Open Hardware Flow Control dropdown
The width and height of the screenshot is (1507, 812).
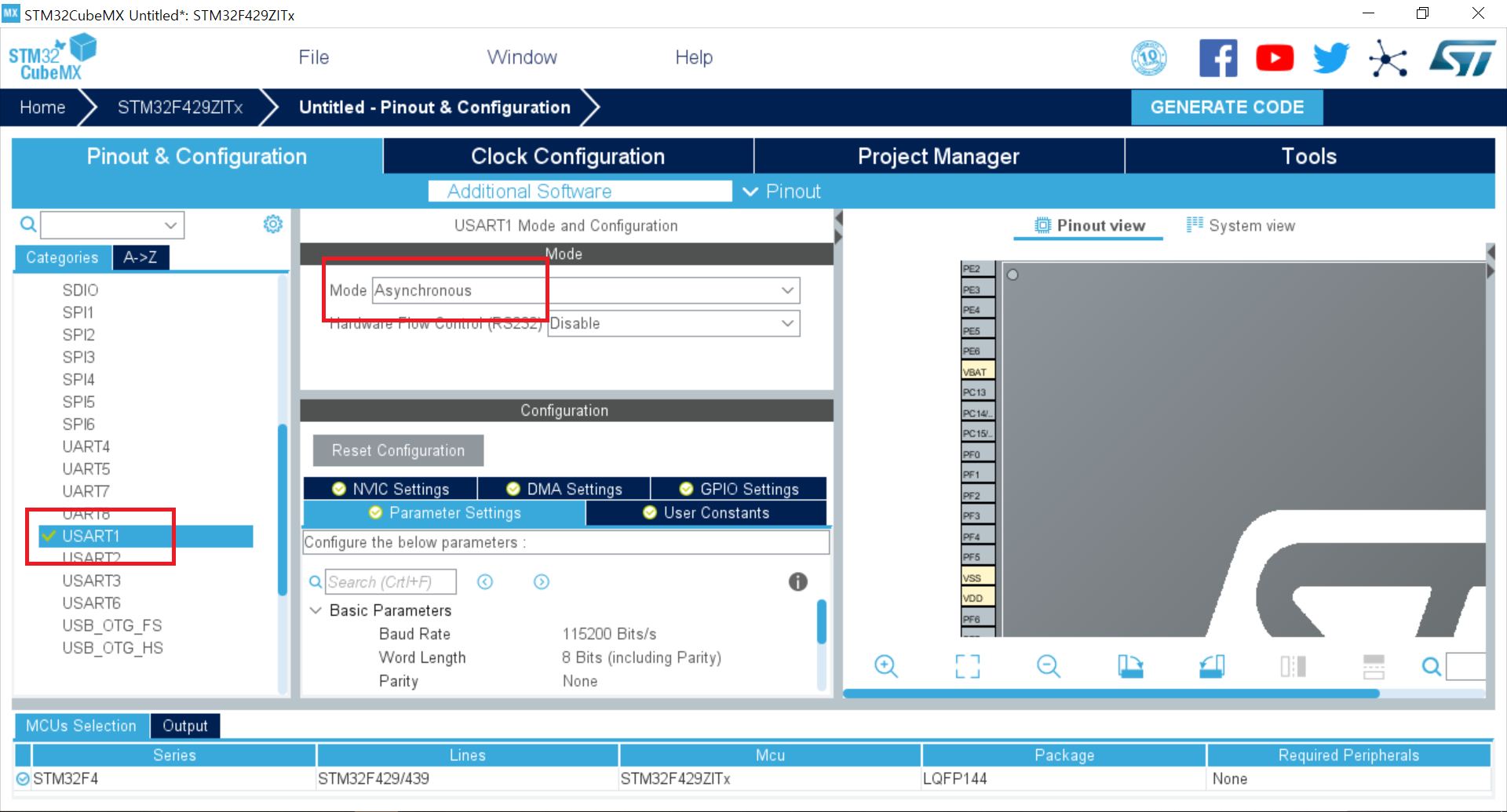pyautogui.click(x=673, y=323)
